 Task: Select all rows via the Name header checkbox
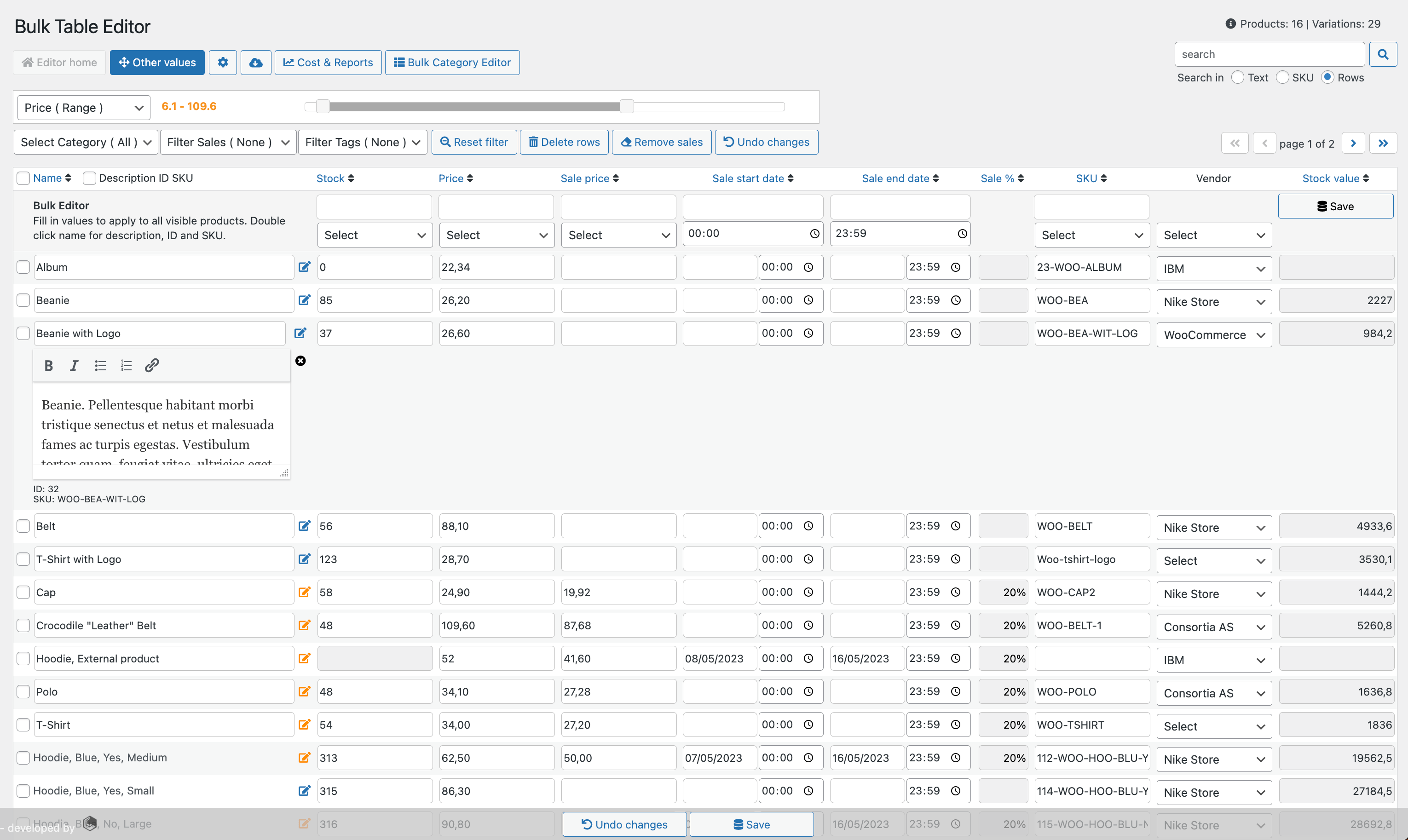[x=23, y=178]
